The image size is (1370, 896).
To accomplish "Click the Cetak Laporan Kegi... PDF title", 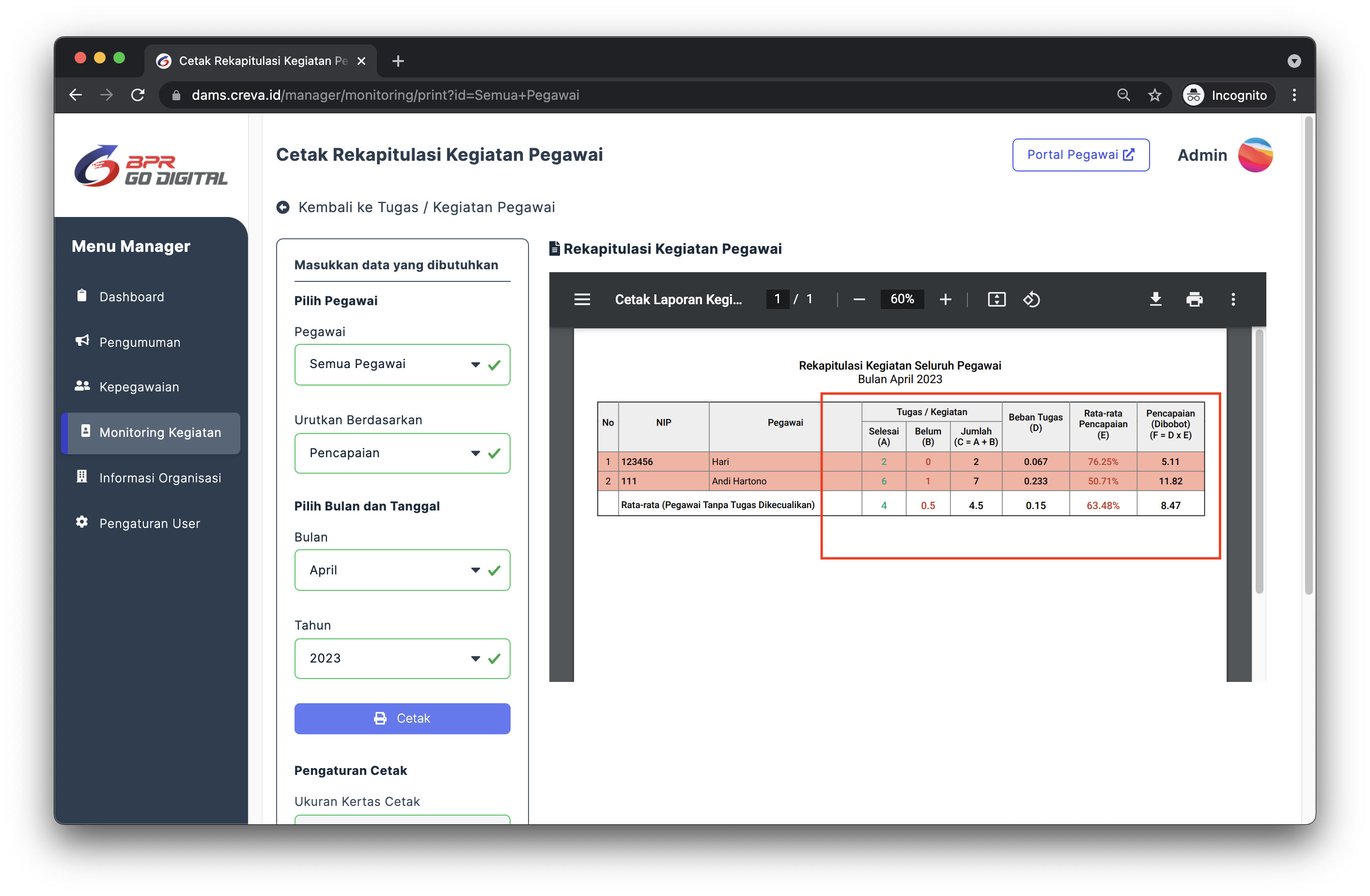I will tap(678, 299).
